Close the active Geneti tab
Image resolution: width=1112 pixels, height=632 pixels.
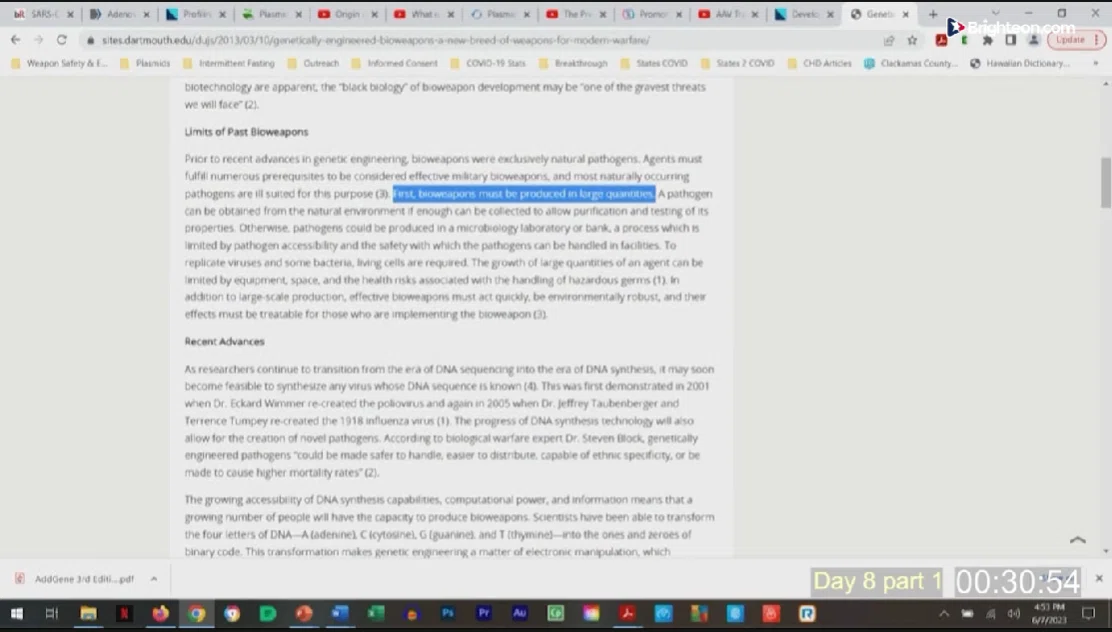(906, 14)
